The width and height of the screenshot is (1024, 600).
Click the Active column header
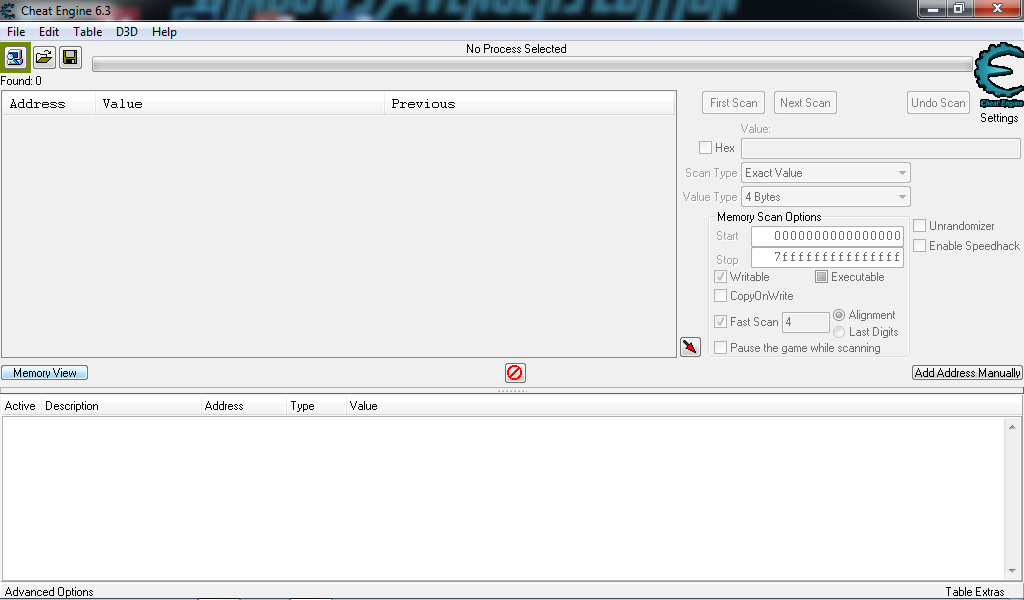point(20,406)
